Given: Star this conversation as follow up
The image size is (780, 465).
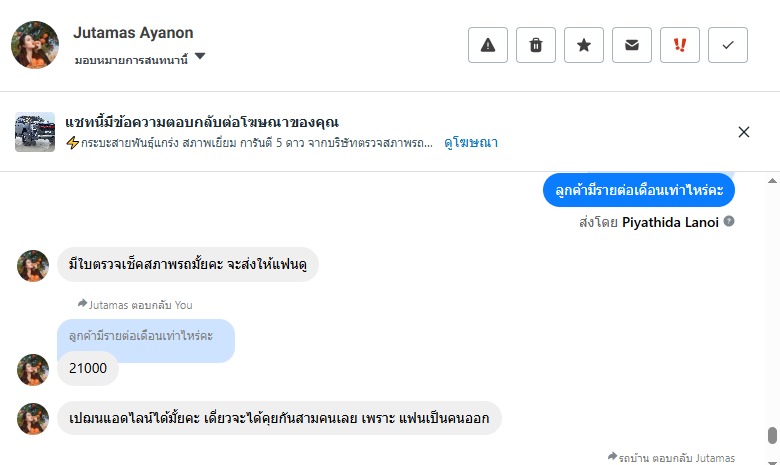Looking at the screenshot, I should (x=584, y=45).
